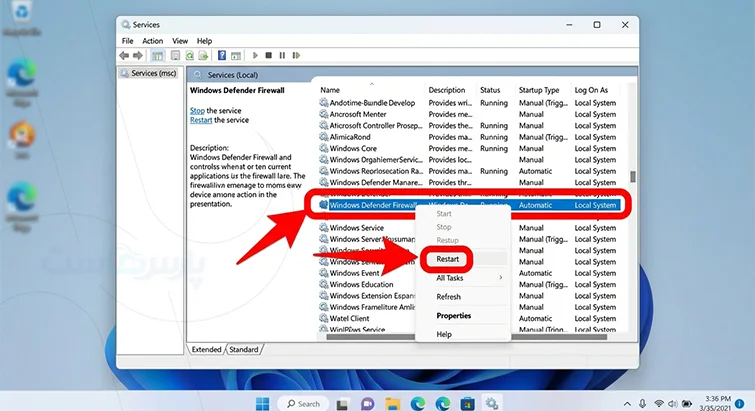Click the microphone system tray icon
755x411 pixels.
click(642, 404)
